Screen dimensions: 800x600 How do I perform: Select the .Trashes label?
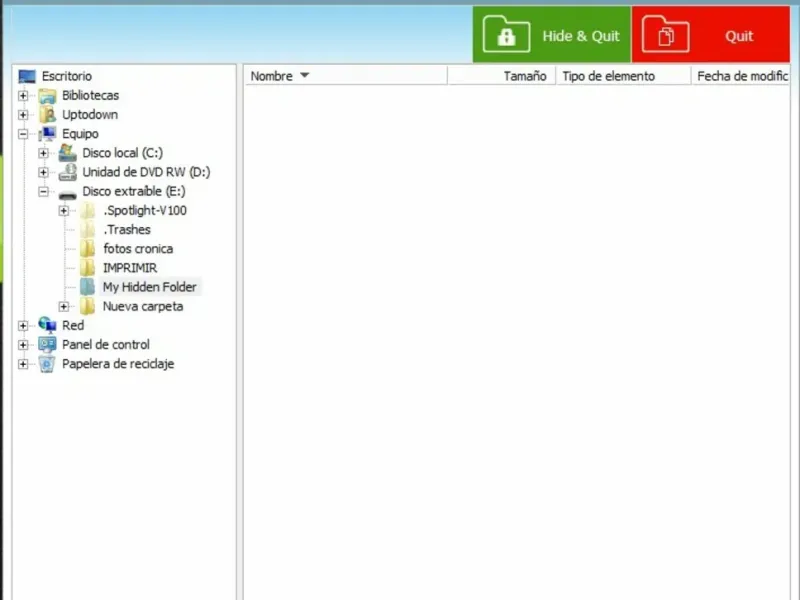(127, 230)
